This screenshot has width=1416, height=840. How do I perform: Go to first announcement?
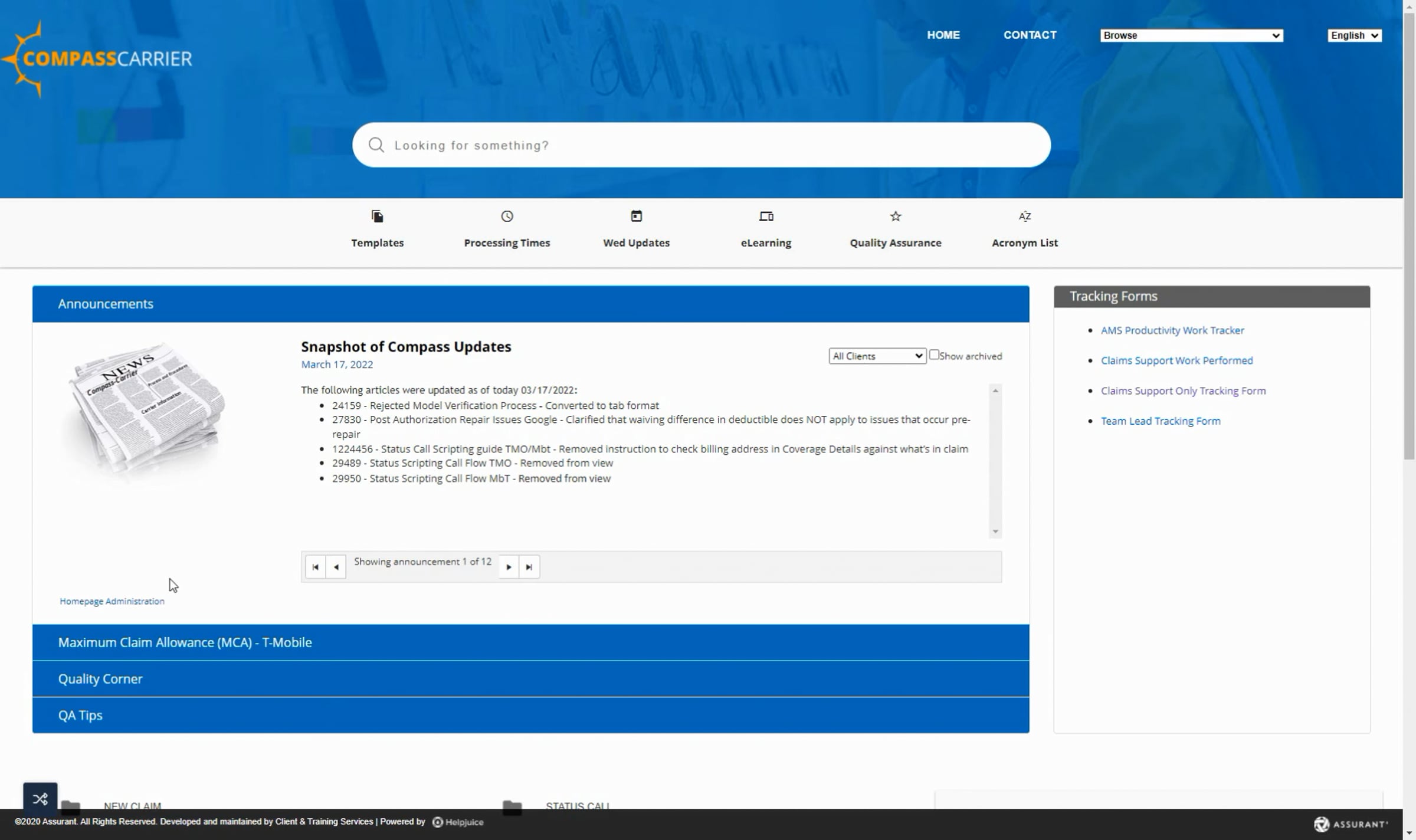pyautogui.click(x=315, y=567)
